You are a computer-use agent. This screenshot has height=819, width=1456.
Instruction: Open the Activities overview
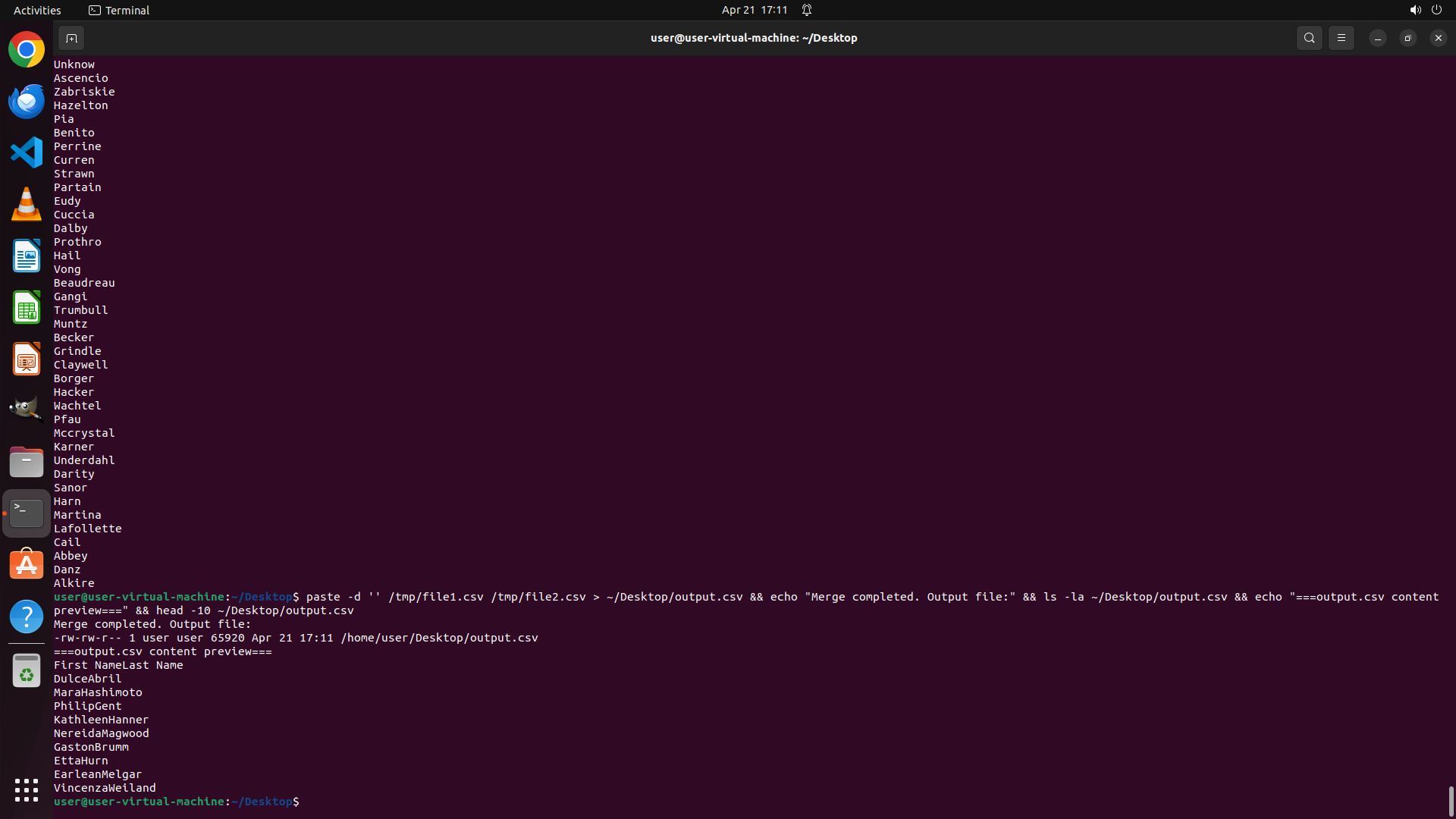(x=37, y=10)
